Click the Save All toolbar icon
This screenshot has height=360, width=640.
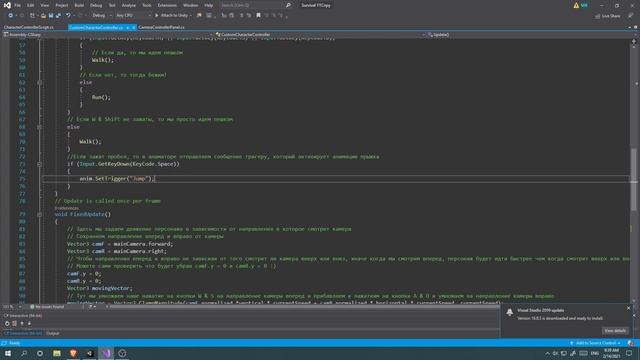58,16
